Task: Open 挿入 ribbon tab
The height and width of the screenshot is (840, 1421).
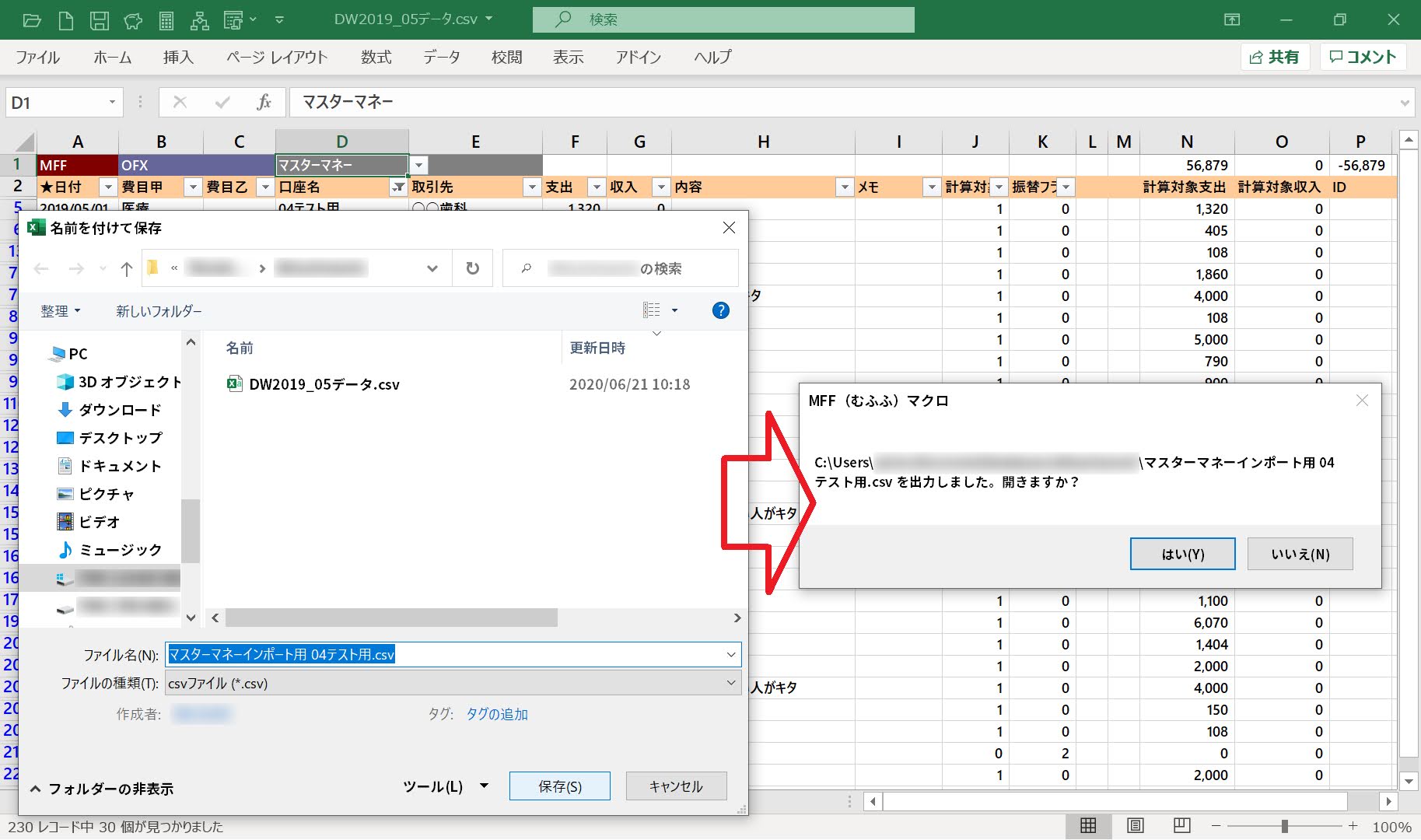Action: [178, 57]
